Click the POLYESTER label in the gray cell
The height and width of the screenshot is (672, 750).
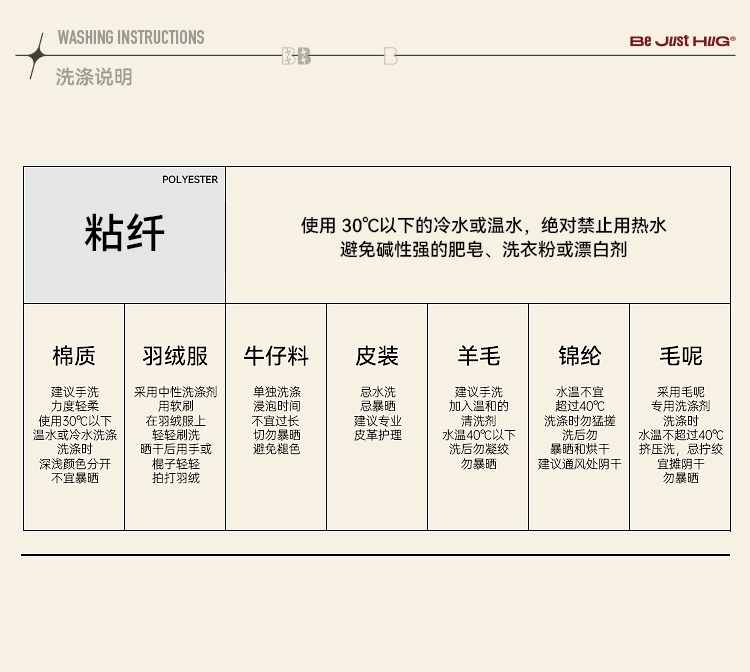[x=190, y=180]
